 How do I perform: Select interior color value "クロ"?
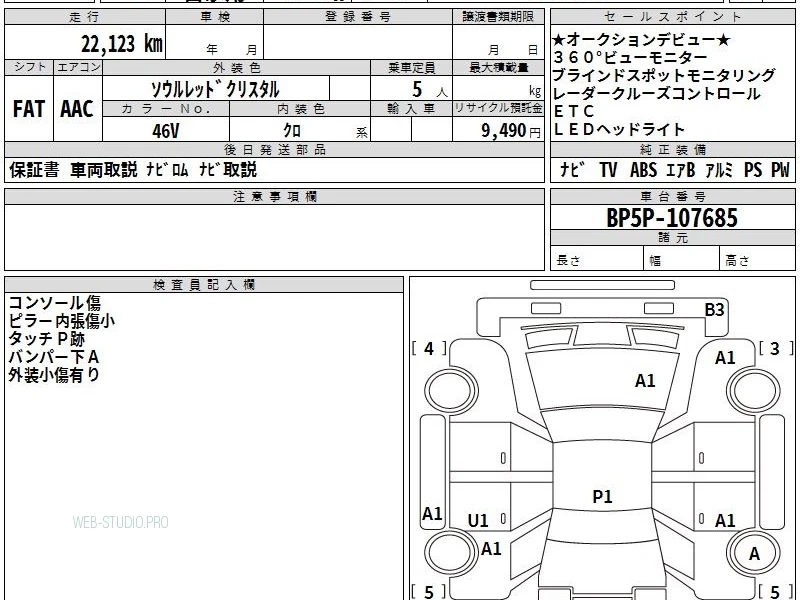point(292,131)
